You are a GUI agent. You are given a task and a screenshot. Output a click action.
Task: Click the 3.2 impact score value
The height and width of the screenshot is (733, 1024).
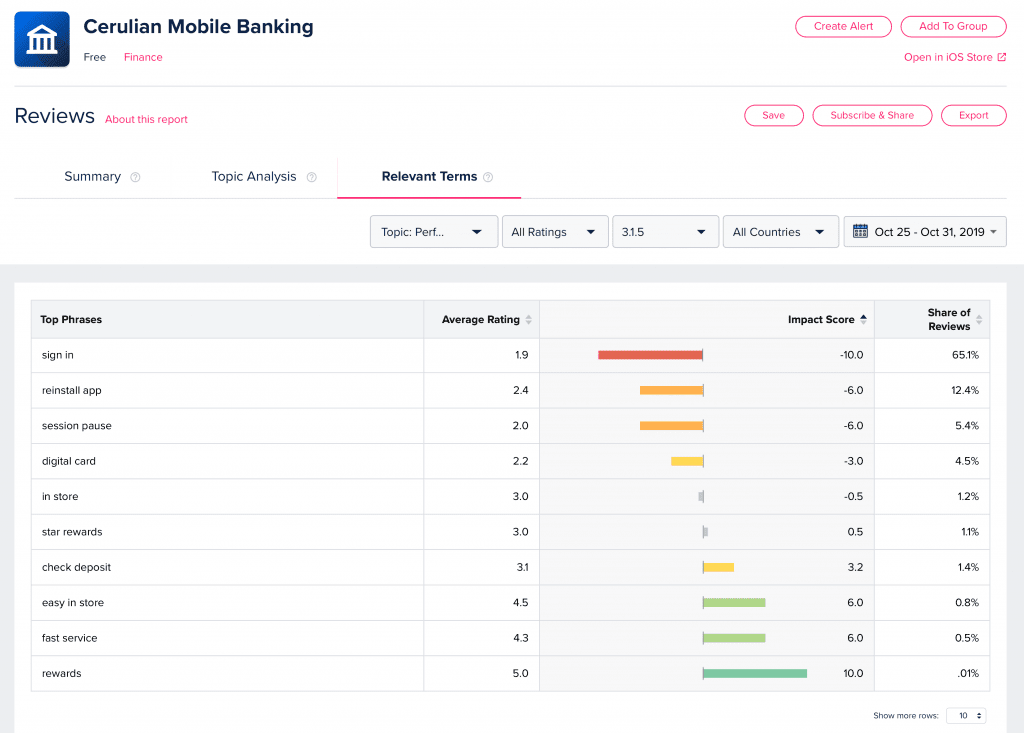(x=856, y=567)
